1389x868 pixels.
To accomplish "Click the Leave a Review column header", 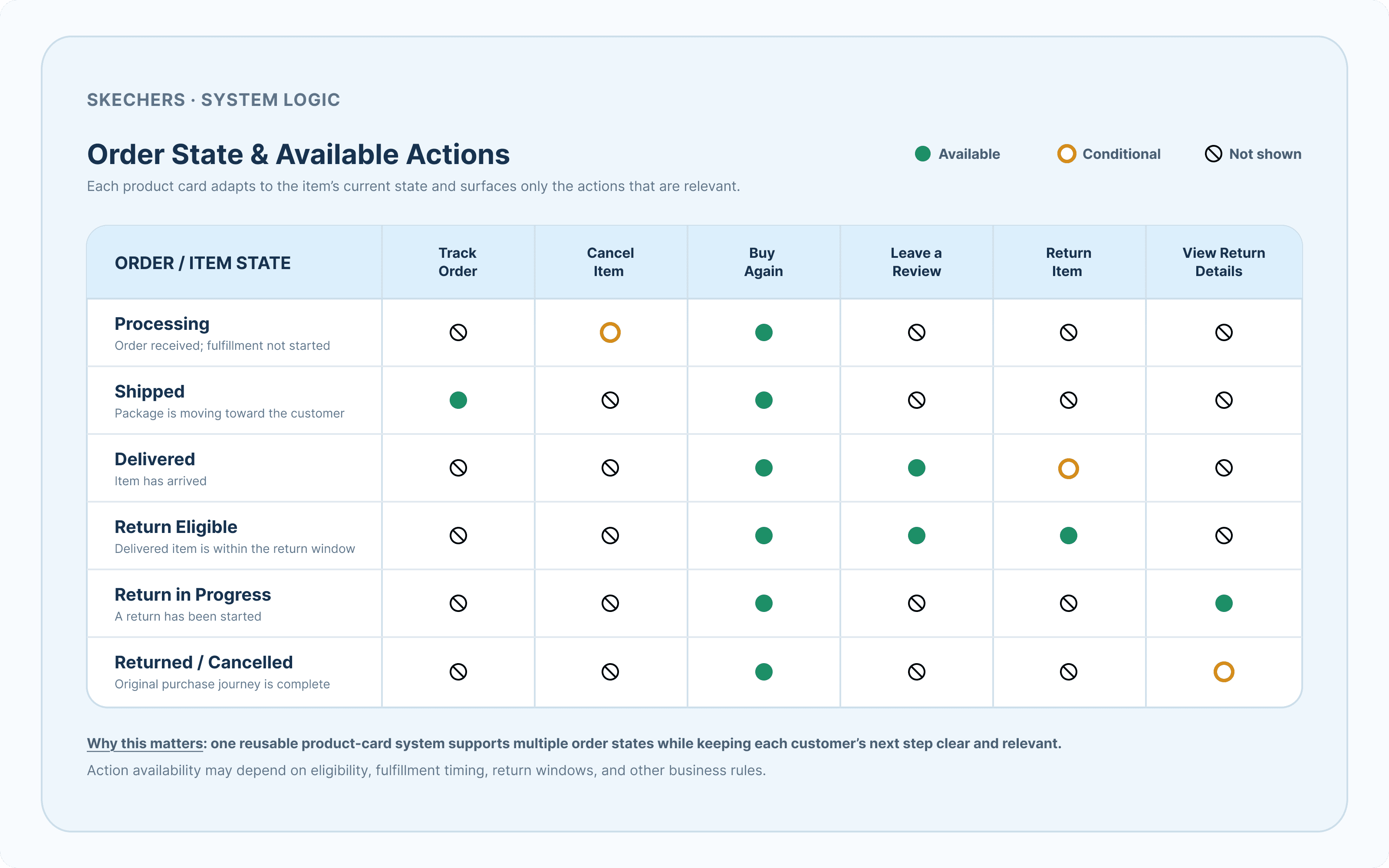I will coord(917,262).
